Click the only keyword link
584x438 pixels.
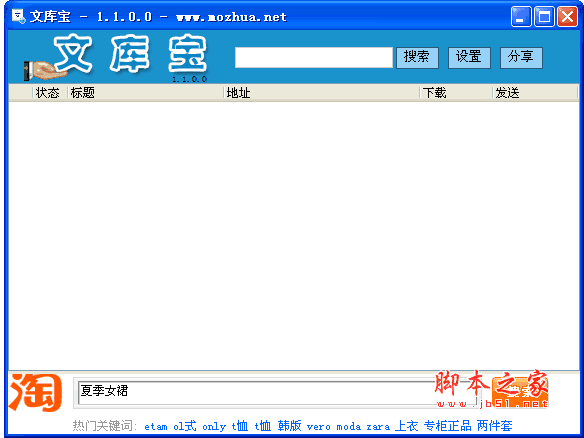[x=214, y=426]
